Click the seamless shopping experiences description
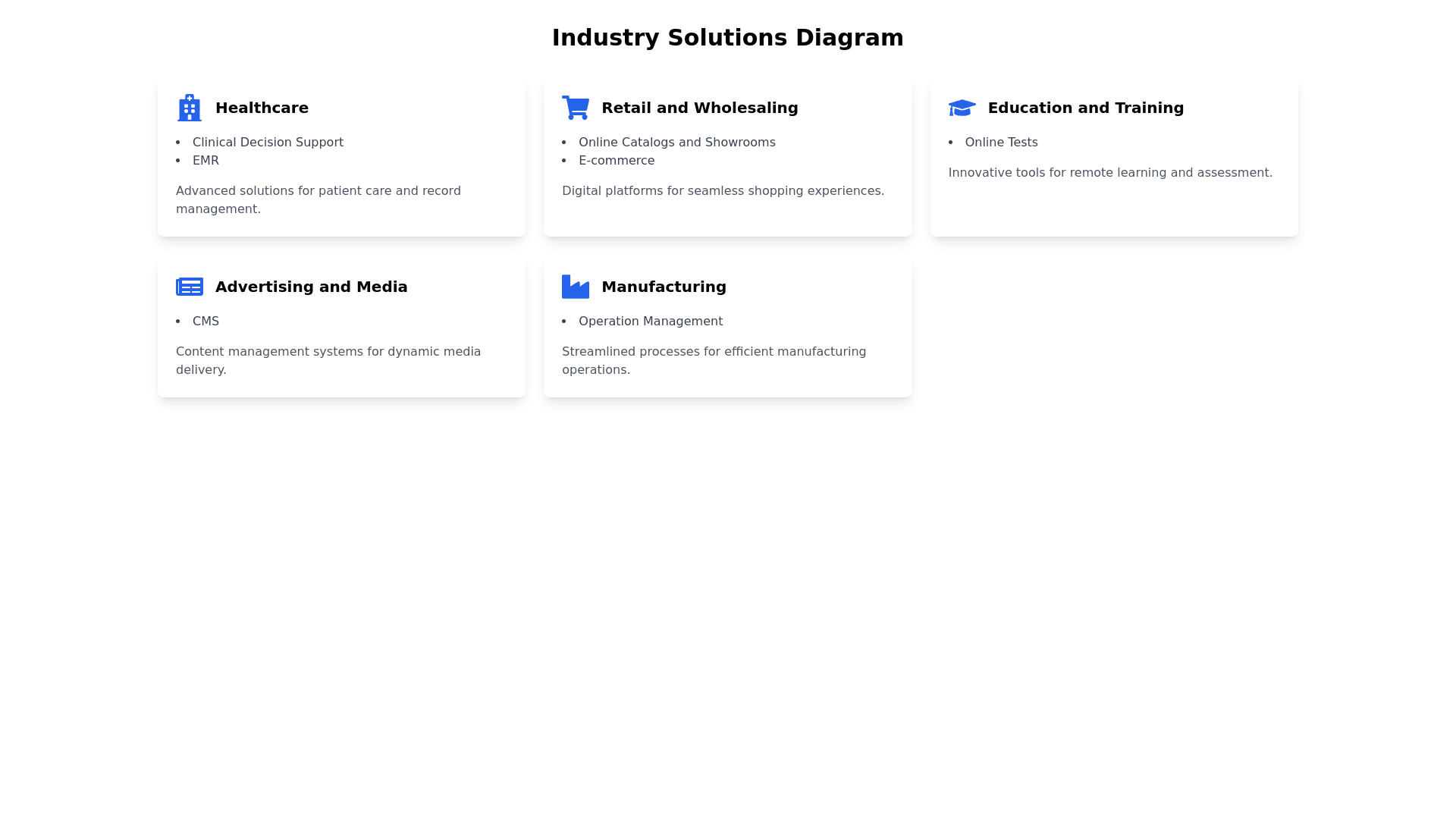The height and width of the screenshot is (819, 1456). [723, 191]
